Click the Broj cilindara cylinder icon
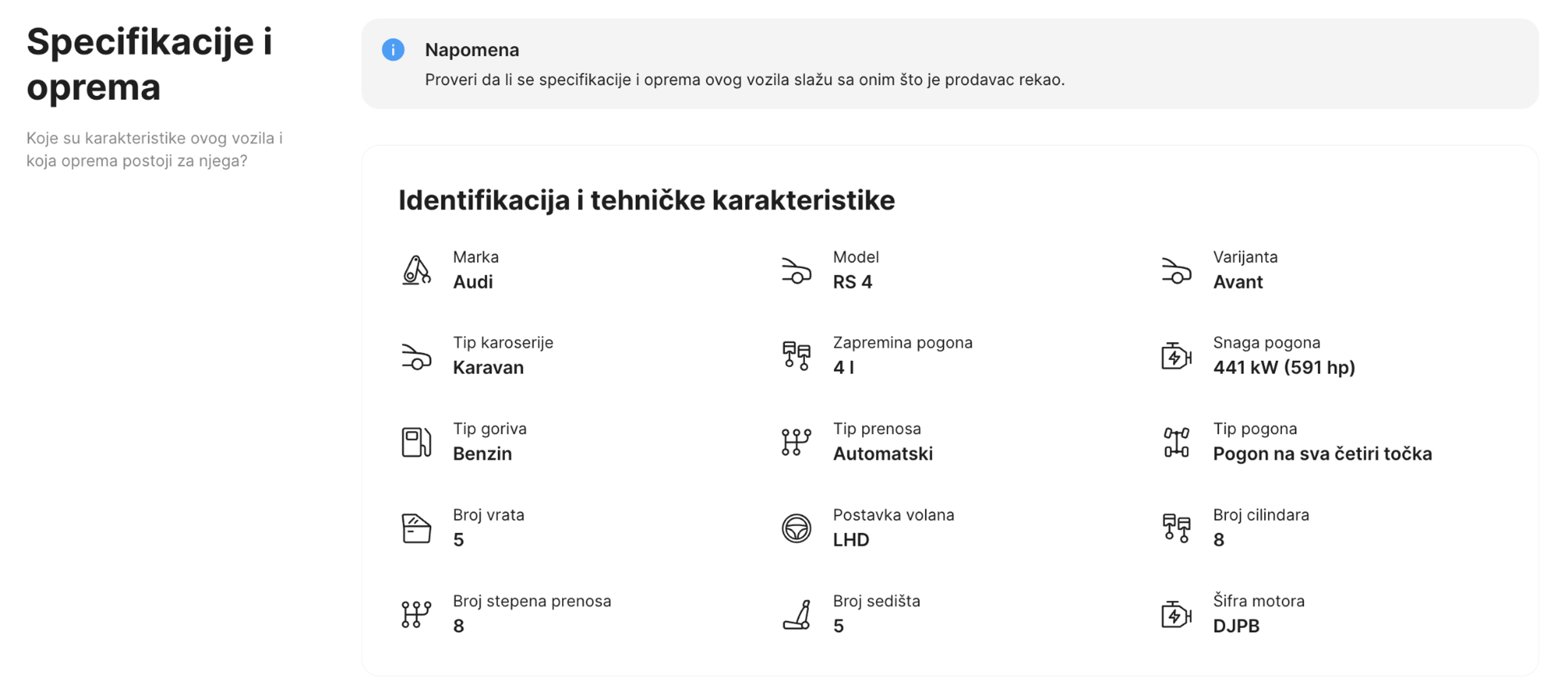Viewport: 1568px width, 698px height. pyautogui.click(x=1177, y=528)
